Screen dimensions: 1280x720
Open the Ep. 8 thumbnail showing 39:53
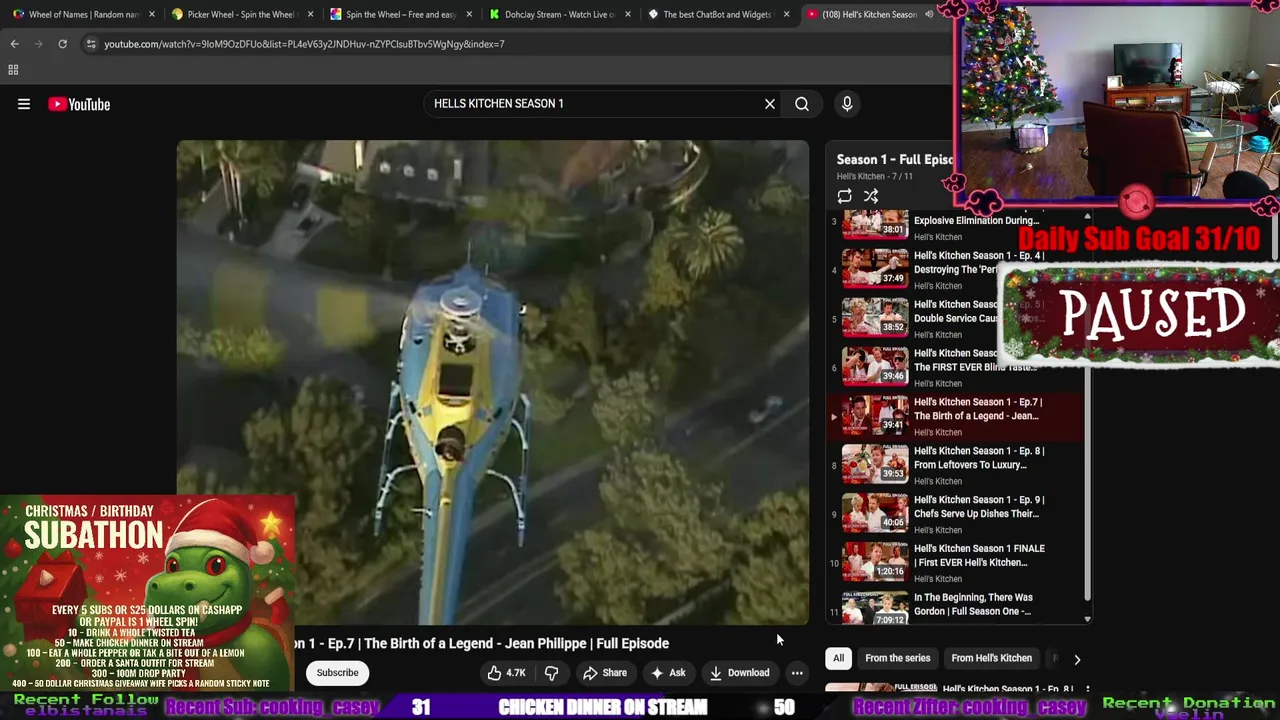pyautogui.click(x=875, y=465)
